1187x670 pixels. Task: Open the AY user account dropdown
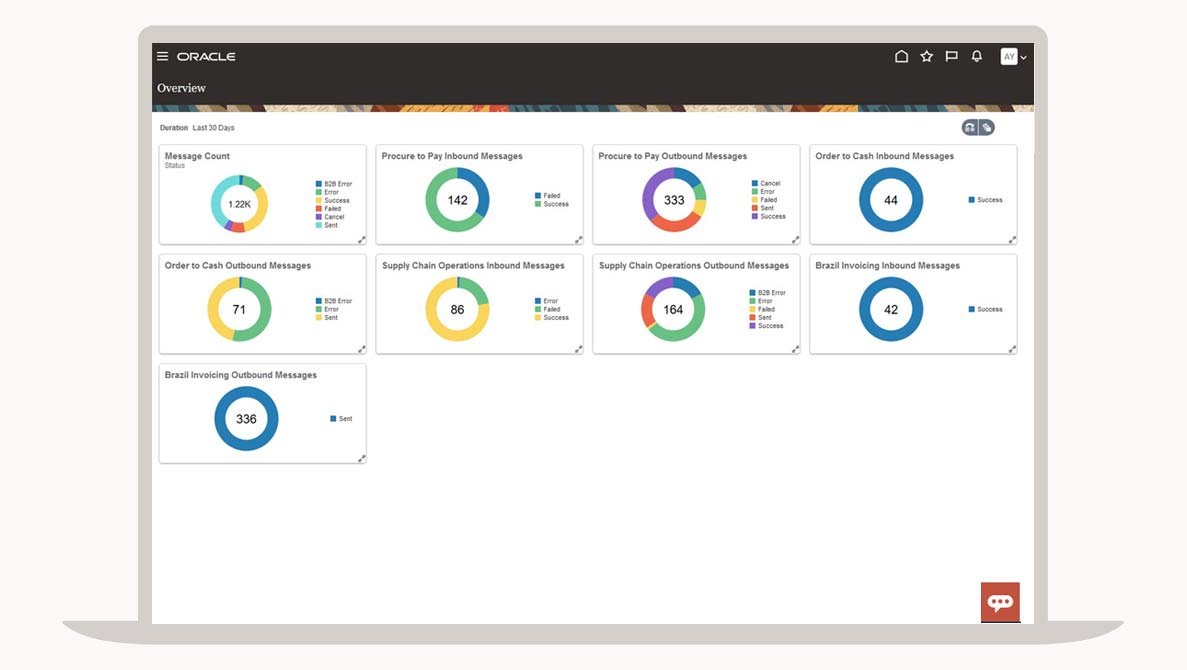[1013, 57]
